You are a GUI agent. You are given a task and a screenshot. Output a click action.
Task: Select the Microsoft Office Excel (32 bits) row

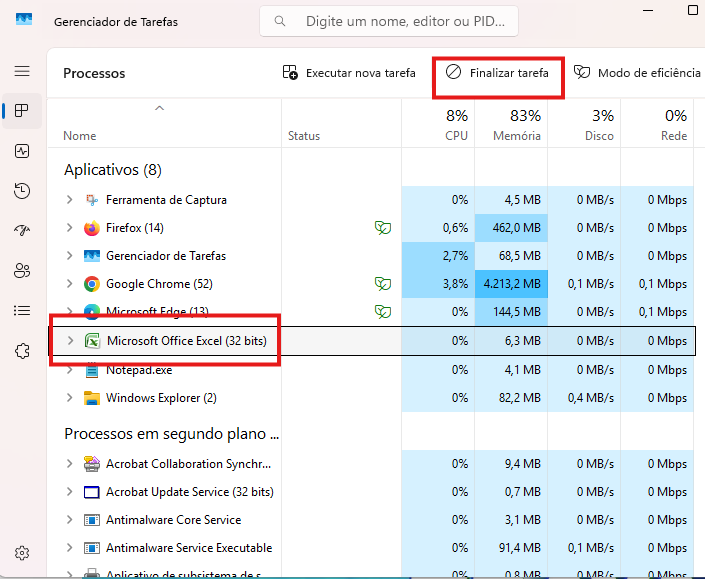point(372,341)
